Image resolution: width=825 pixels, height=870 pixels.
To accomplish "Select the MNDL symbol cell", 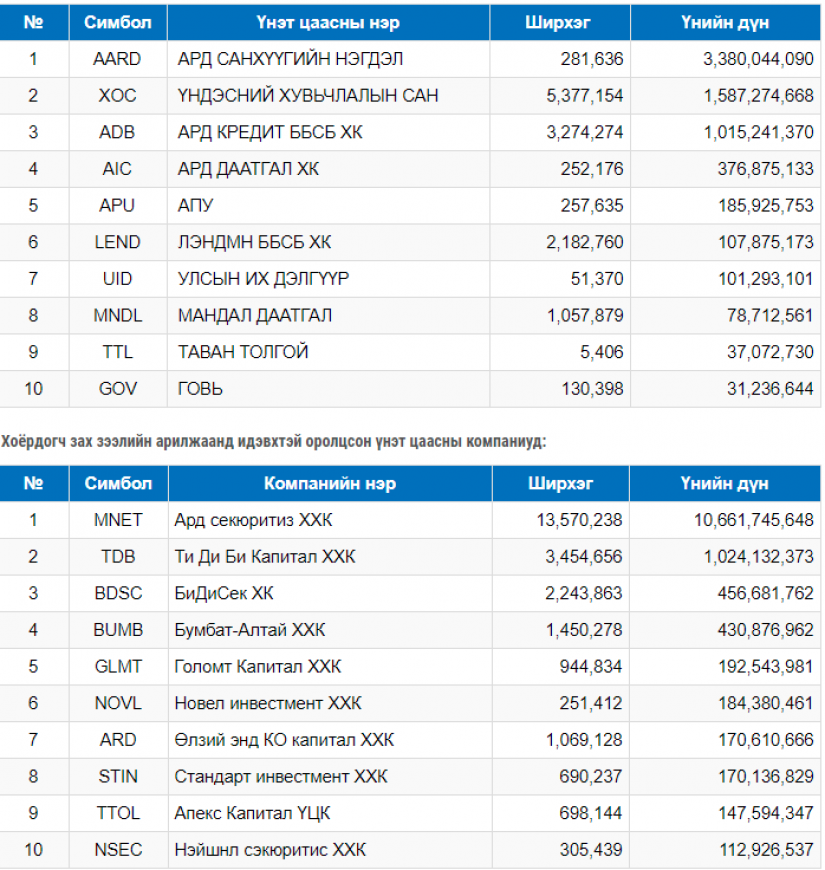I will 118,315.
